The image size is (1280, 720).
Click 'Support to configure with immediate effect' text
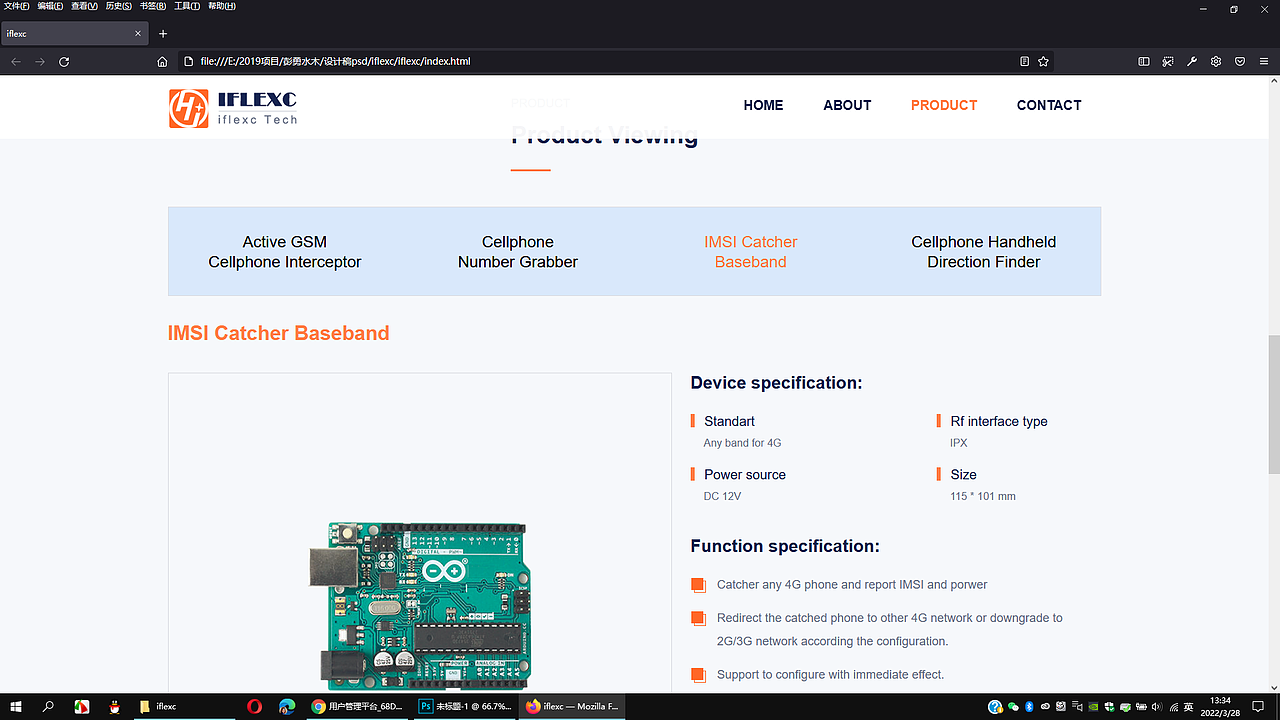pos(830,675)
